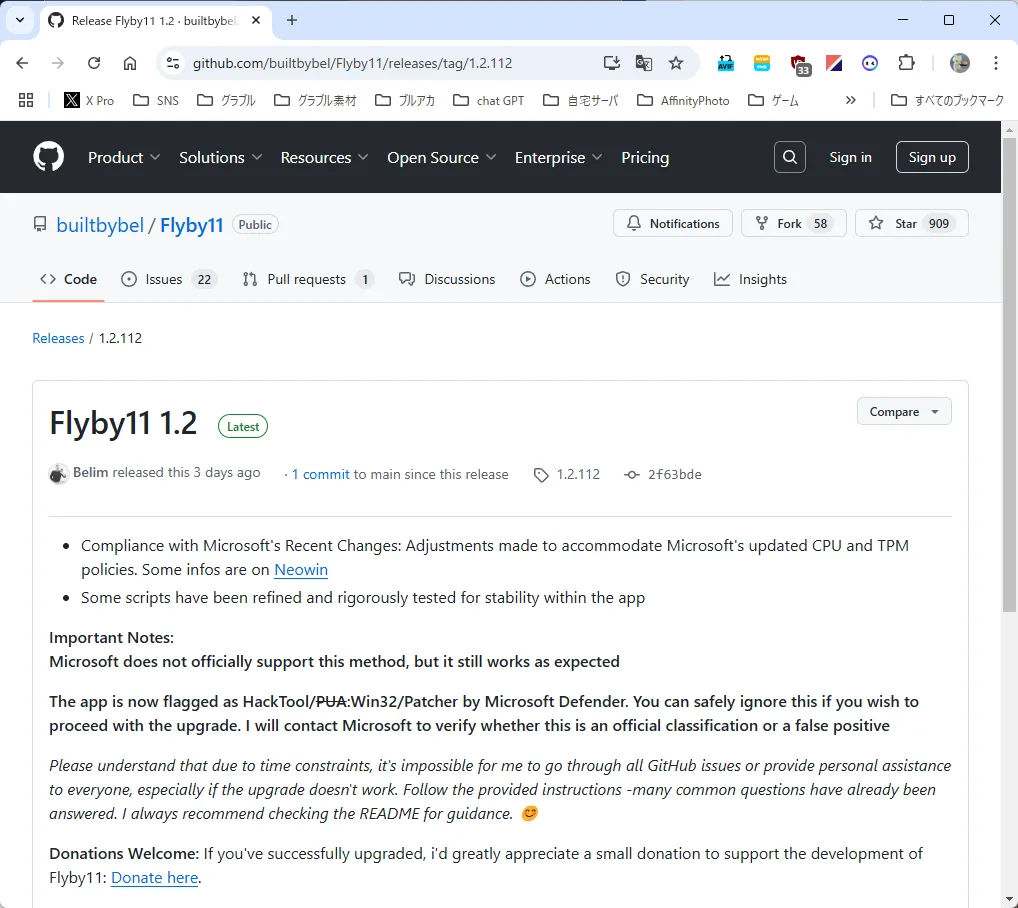1018x908 pixels.
Task: Close the Release Flyby11 tab
Action: coord(256,20)
